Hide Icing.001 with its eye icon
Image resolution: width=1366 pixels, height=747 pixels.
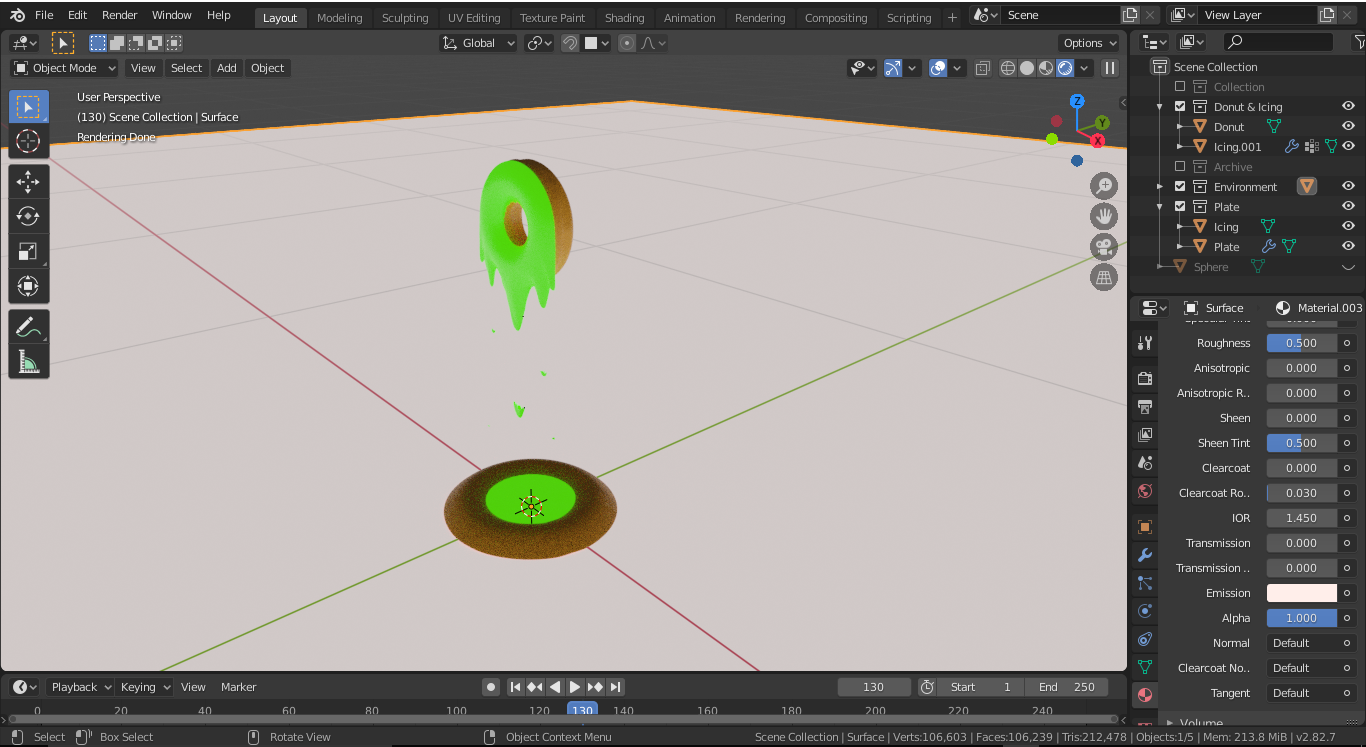pos(1348,146)
